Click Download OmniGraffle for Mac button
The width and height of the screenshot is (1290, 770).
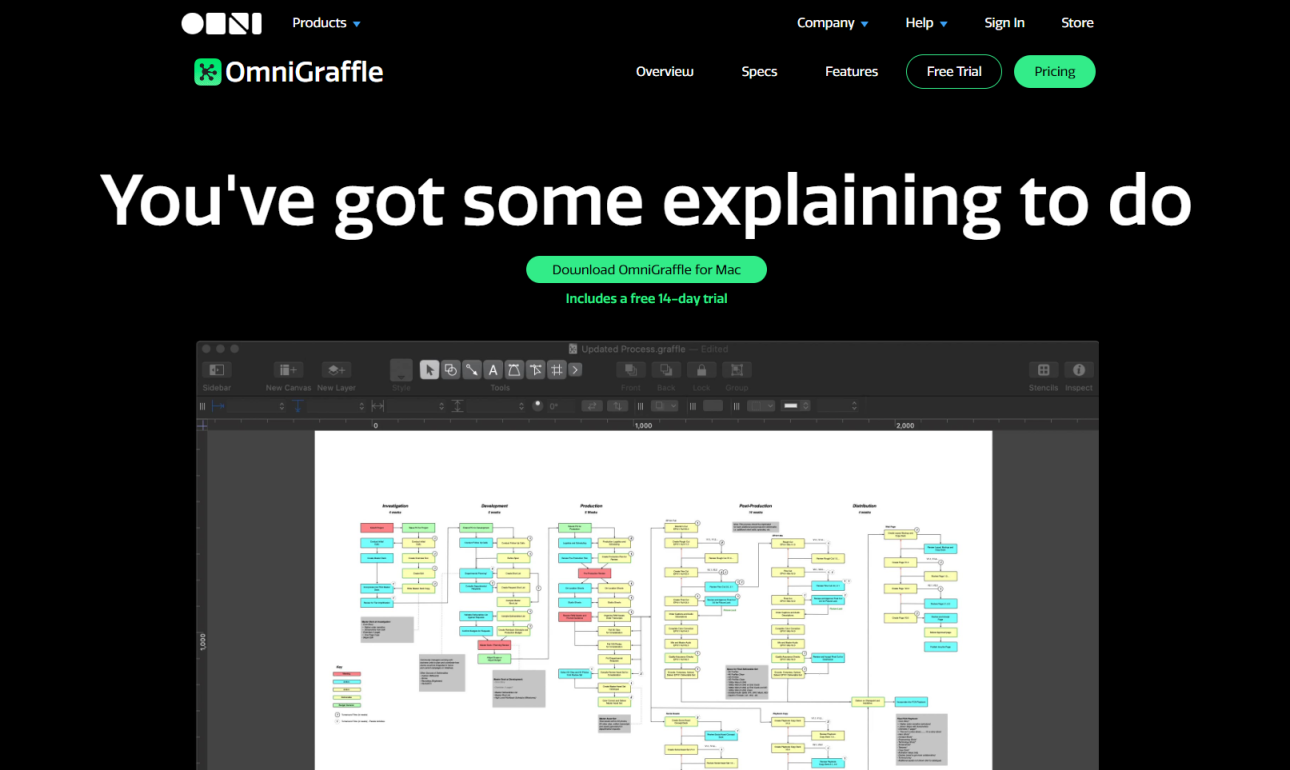(646, 270)
